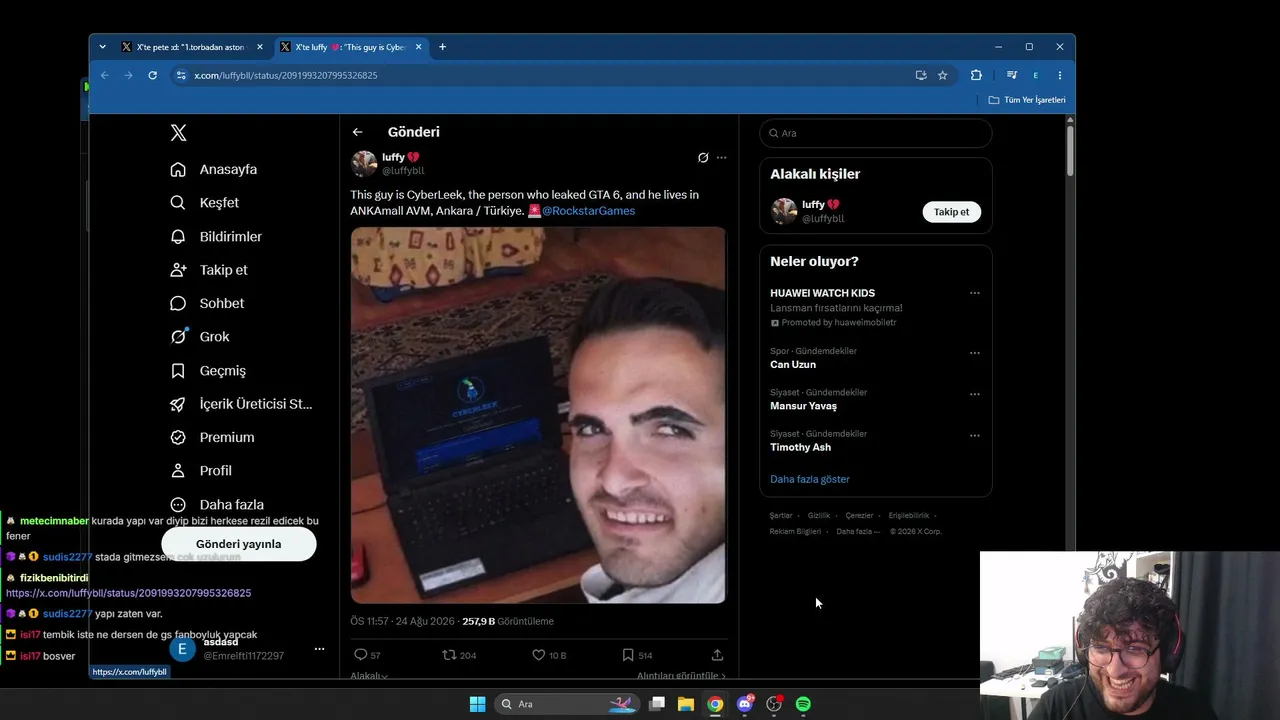Click luffy's avatar on the post
This screenshot has width=1280, height=720.
[364, 163]
